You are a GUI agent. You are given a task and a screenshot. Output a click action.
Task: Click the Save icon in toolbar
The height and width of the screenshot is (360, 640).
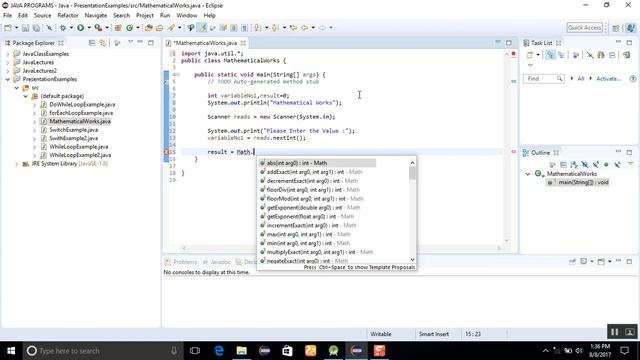25,28
